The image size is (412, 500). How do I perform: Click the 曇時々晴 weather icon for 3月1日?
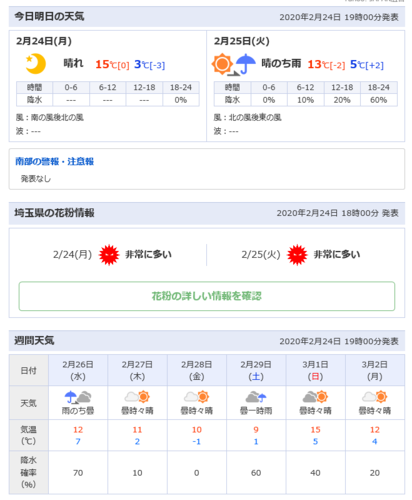315,397
